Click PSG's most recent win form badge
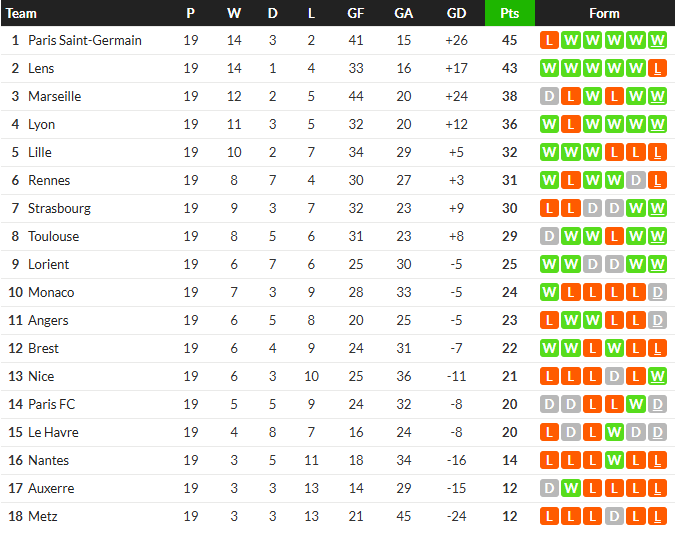The image size is (678, 538). click(657, 41)
